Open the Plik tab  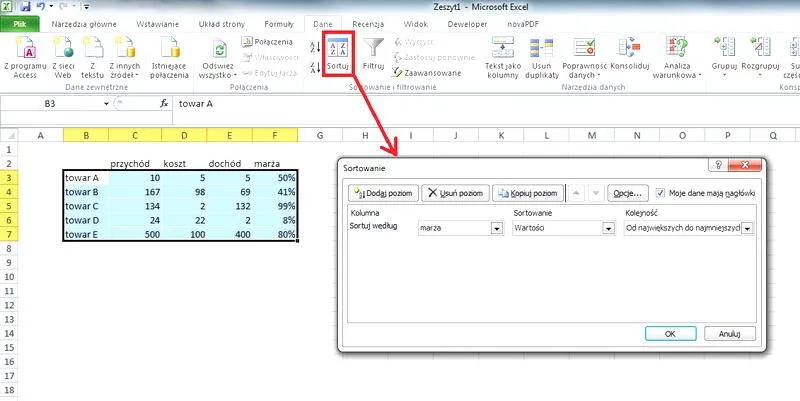click(19, 21)
